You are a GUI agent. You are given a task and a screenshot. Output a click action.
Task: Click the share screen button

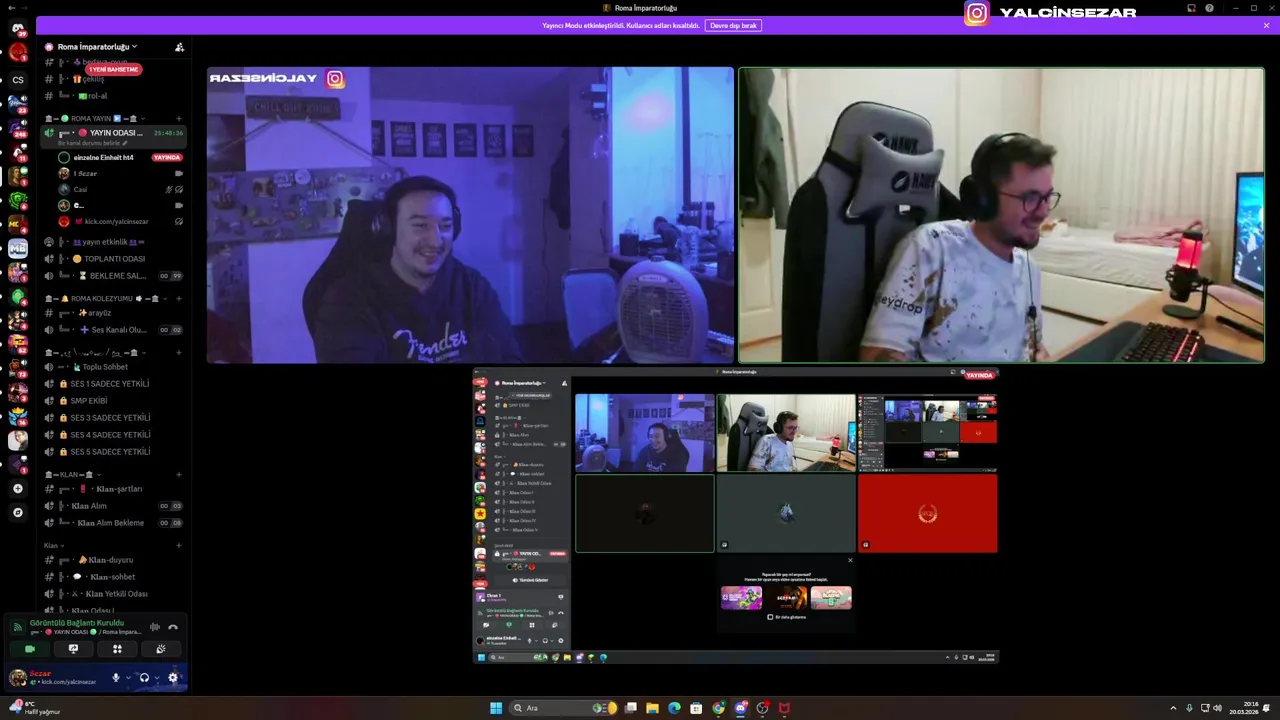coord(73,649)
